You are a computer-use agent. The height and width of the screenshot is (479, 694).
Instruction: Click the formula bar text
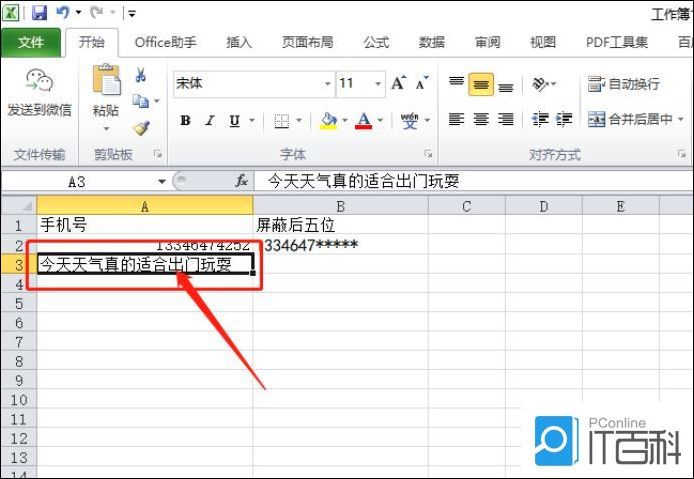[364, 181]
